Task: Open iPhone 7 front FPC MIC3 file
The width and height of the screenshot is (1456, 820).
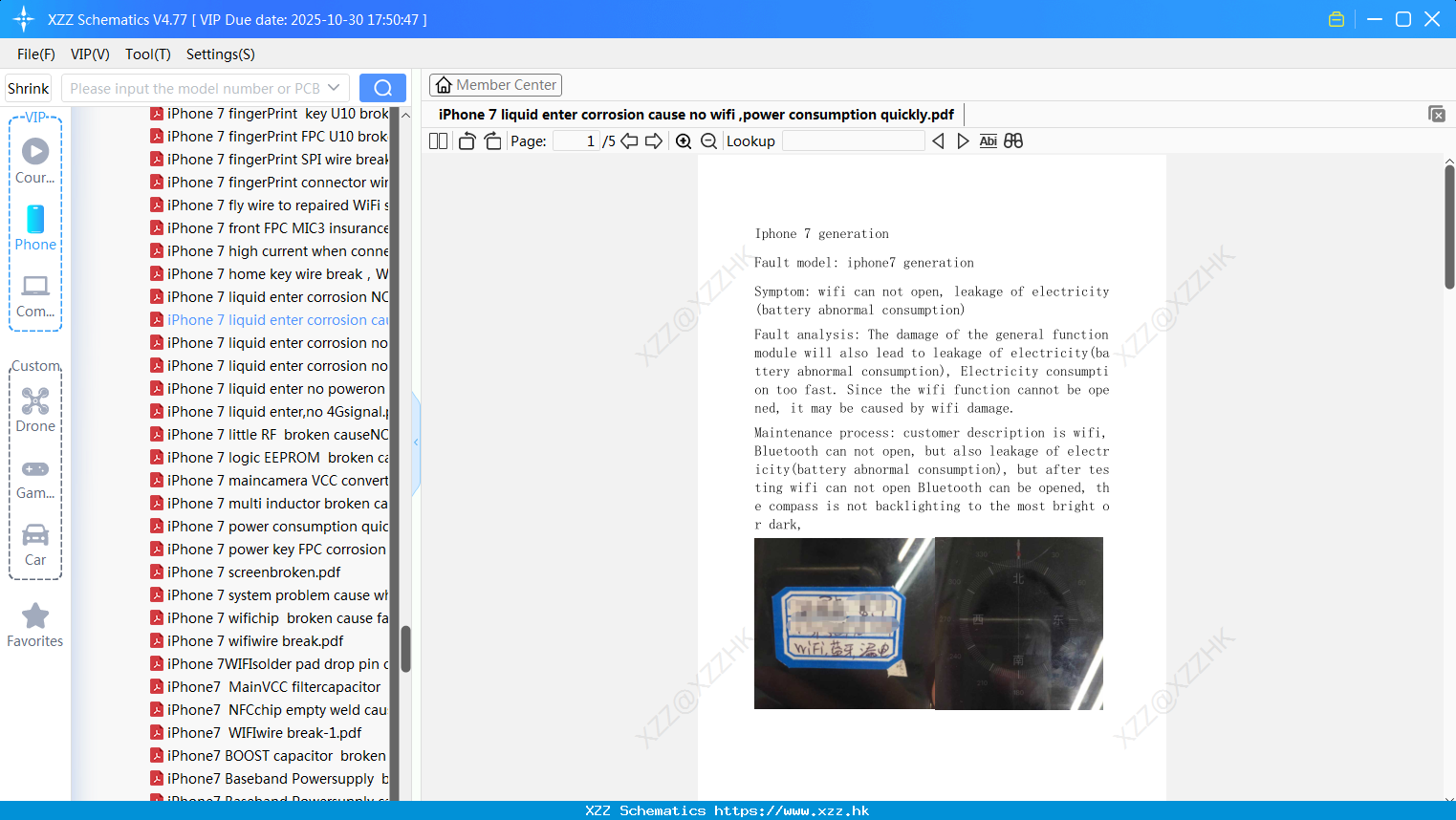Action: coord(270,228)
